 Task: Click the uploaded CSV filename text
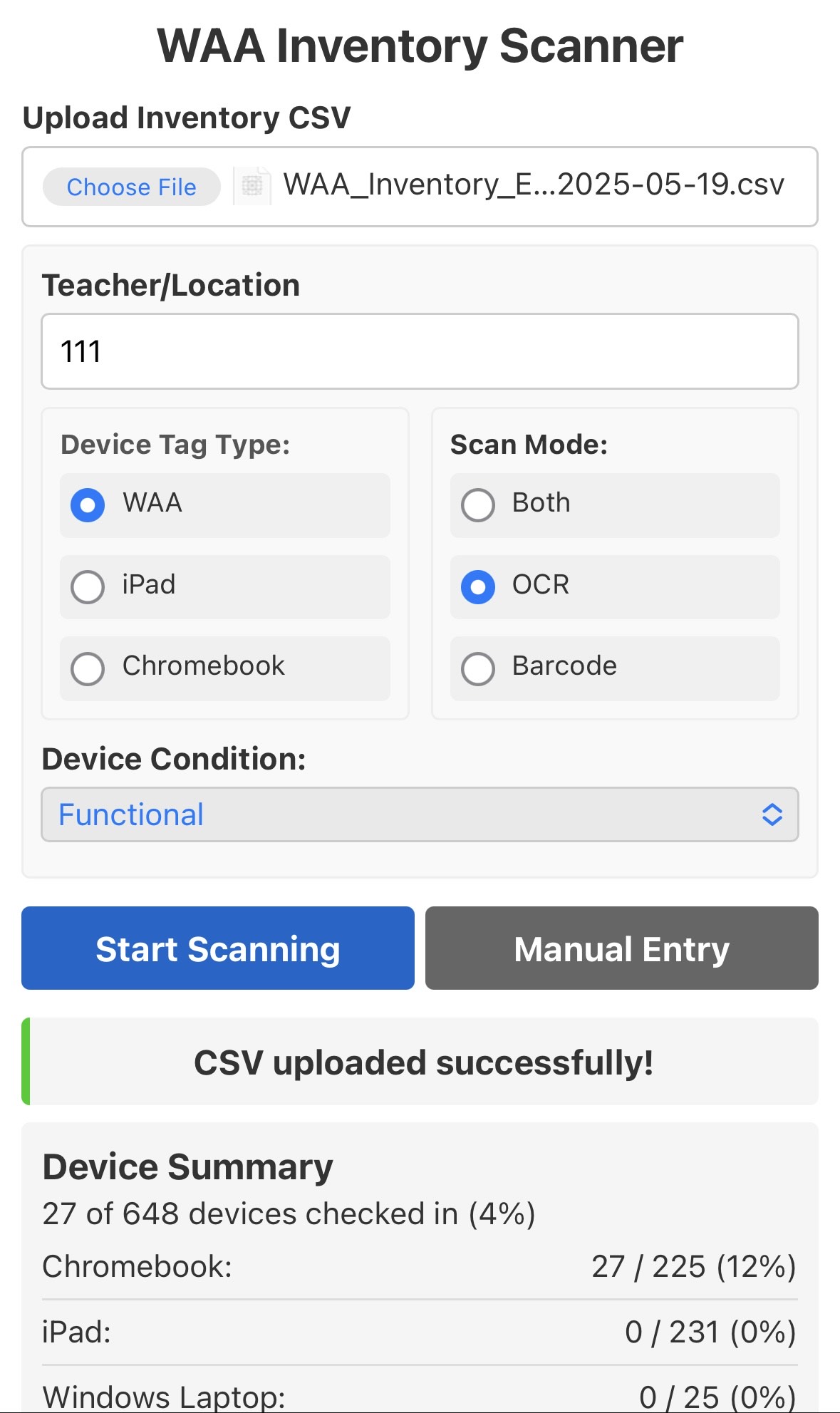coord(534,185)
